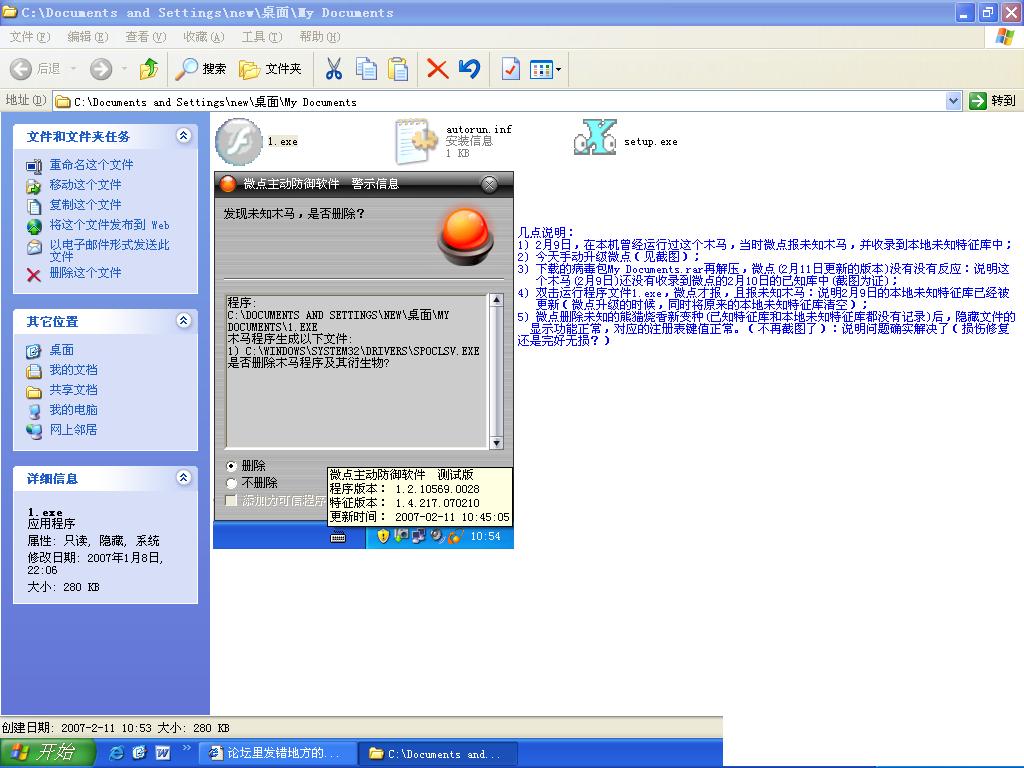
Task: Select the 1.exe Flash-style file icon
Action: (x=239, y=141)
